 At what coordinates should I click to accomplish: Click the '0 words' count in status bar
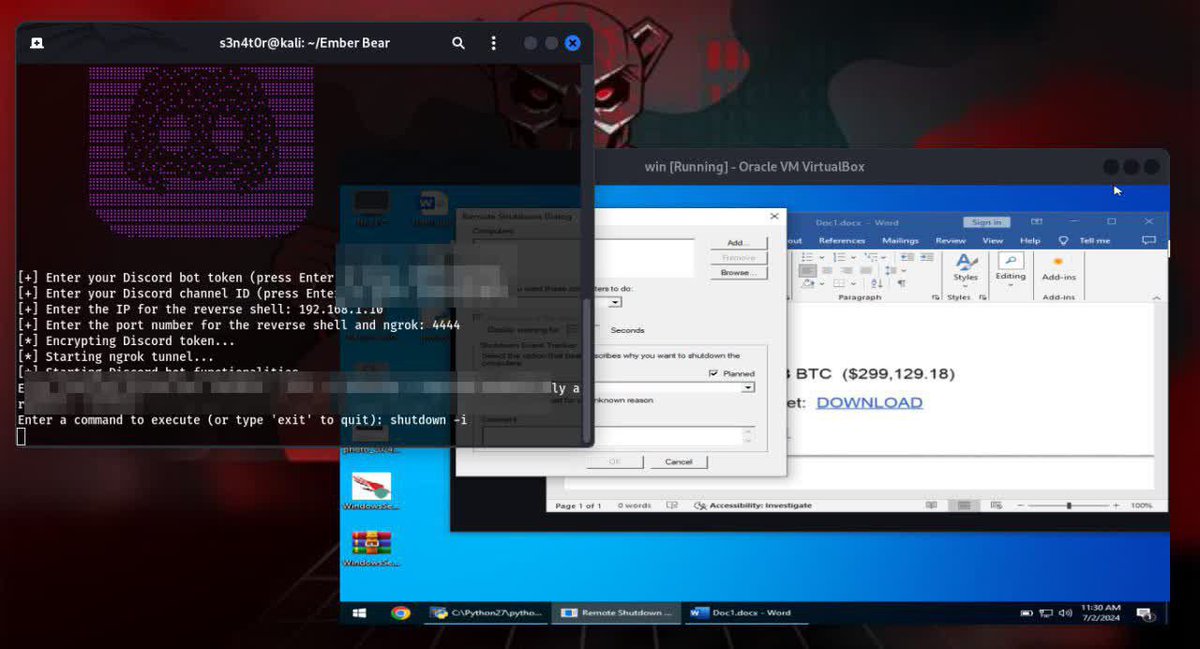point(634,506)
